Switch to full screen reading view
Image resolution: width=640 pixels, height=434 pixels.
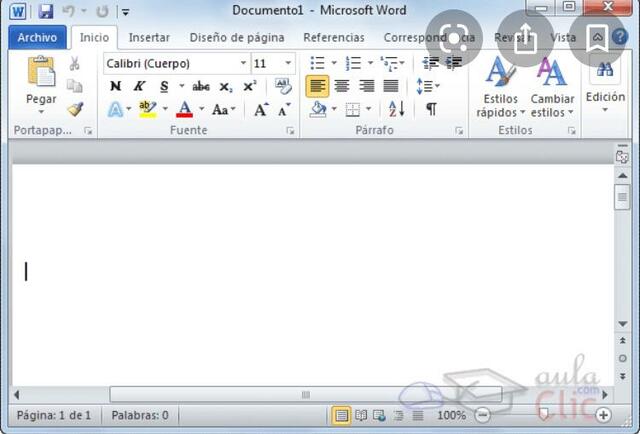click(361, 416)
